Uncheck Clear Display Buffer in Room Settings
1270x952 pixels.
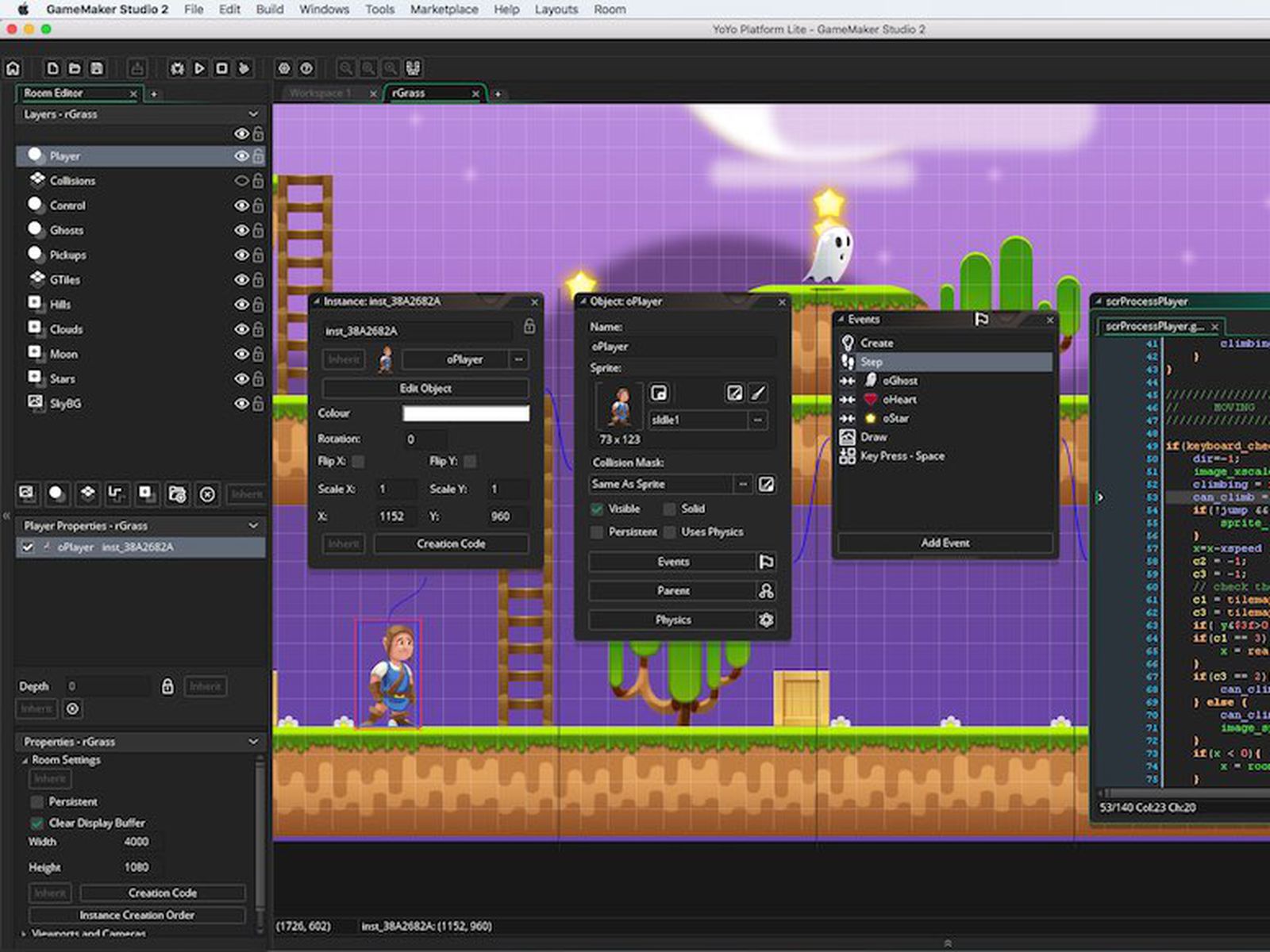pos(37,823)
